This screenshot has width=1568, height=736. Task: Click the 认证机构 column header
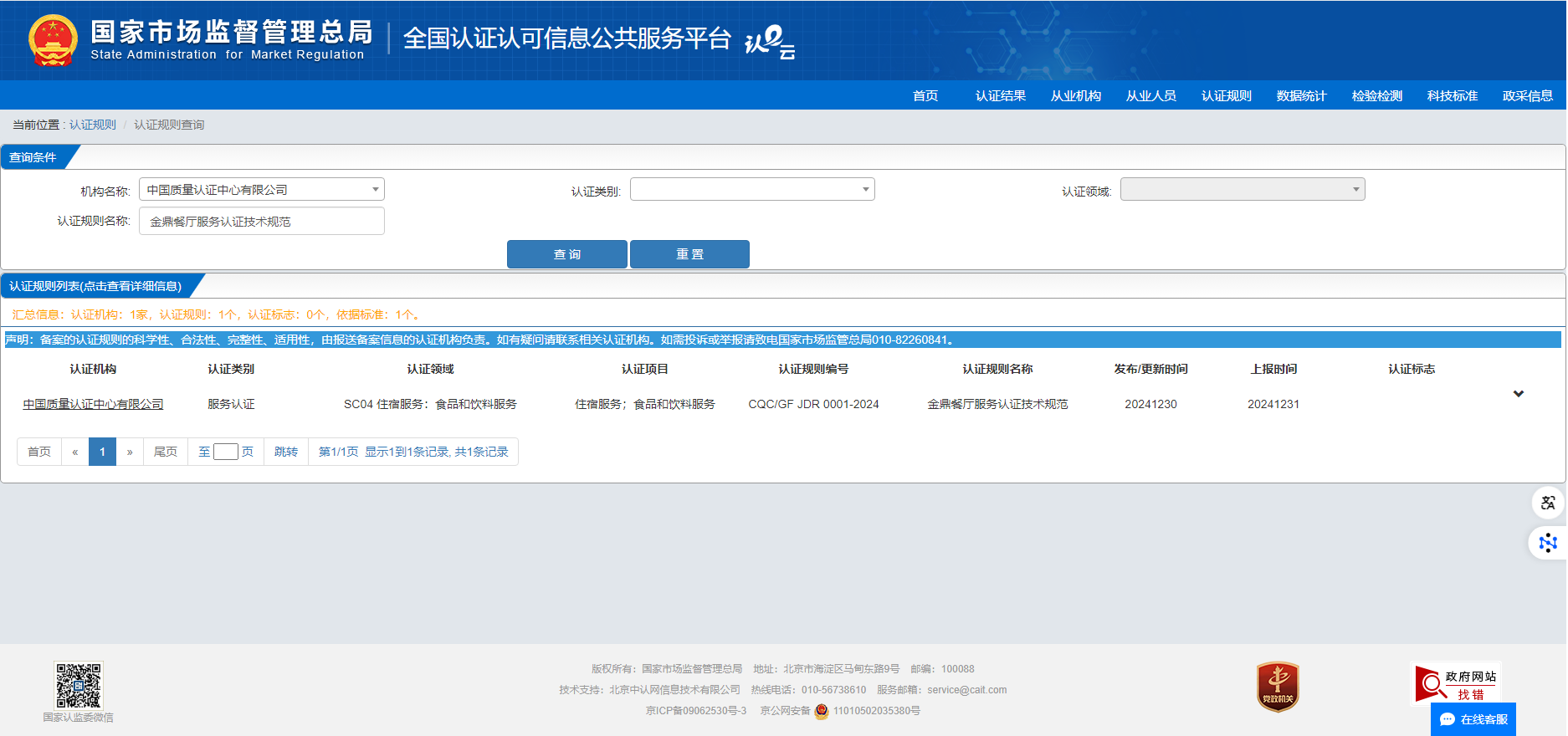(93, 369)
